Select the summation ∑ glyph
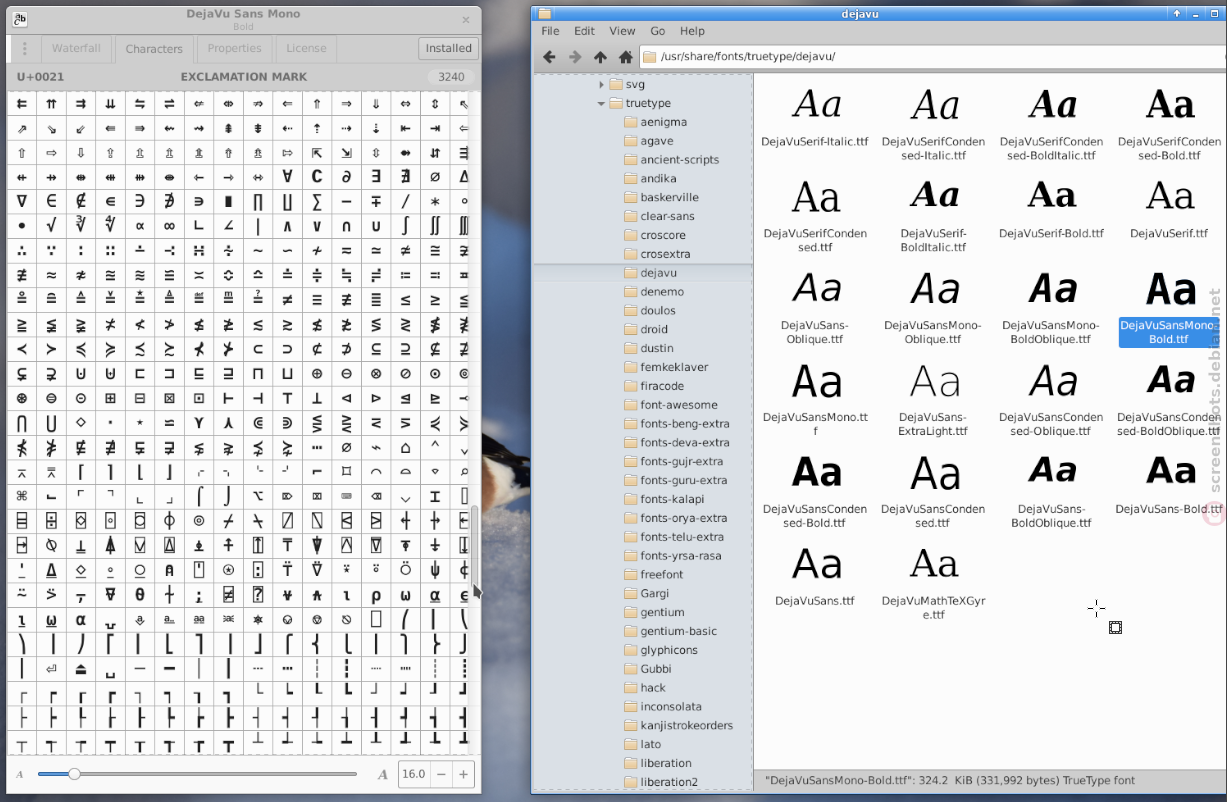The width and height of the screenshot is (1227, 802). point(317,201)
